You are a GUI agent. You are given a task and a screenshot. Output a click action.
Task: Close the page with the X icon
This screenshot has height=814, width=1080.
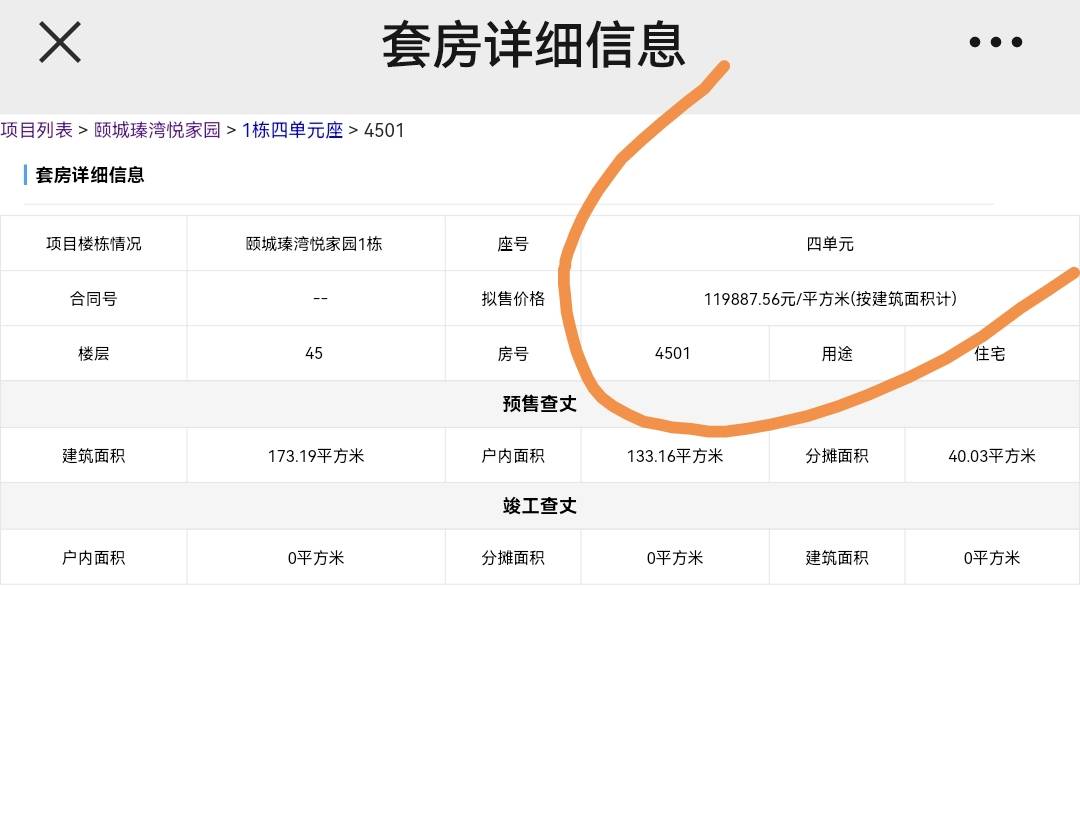tap(60, 43)
